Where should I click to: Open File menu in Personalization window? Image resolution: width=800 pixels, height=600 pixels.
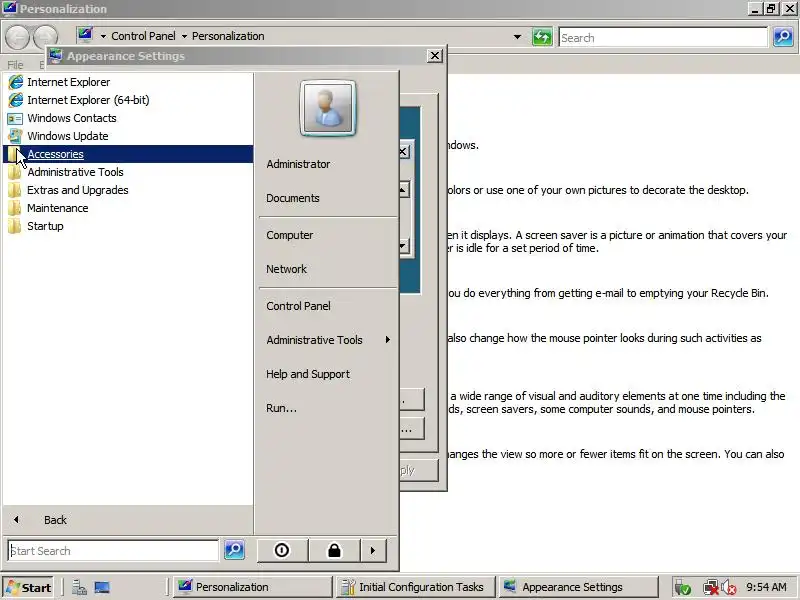click(x=15, y=65)
